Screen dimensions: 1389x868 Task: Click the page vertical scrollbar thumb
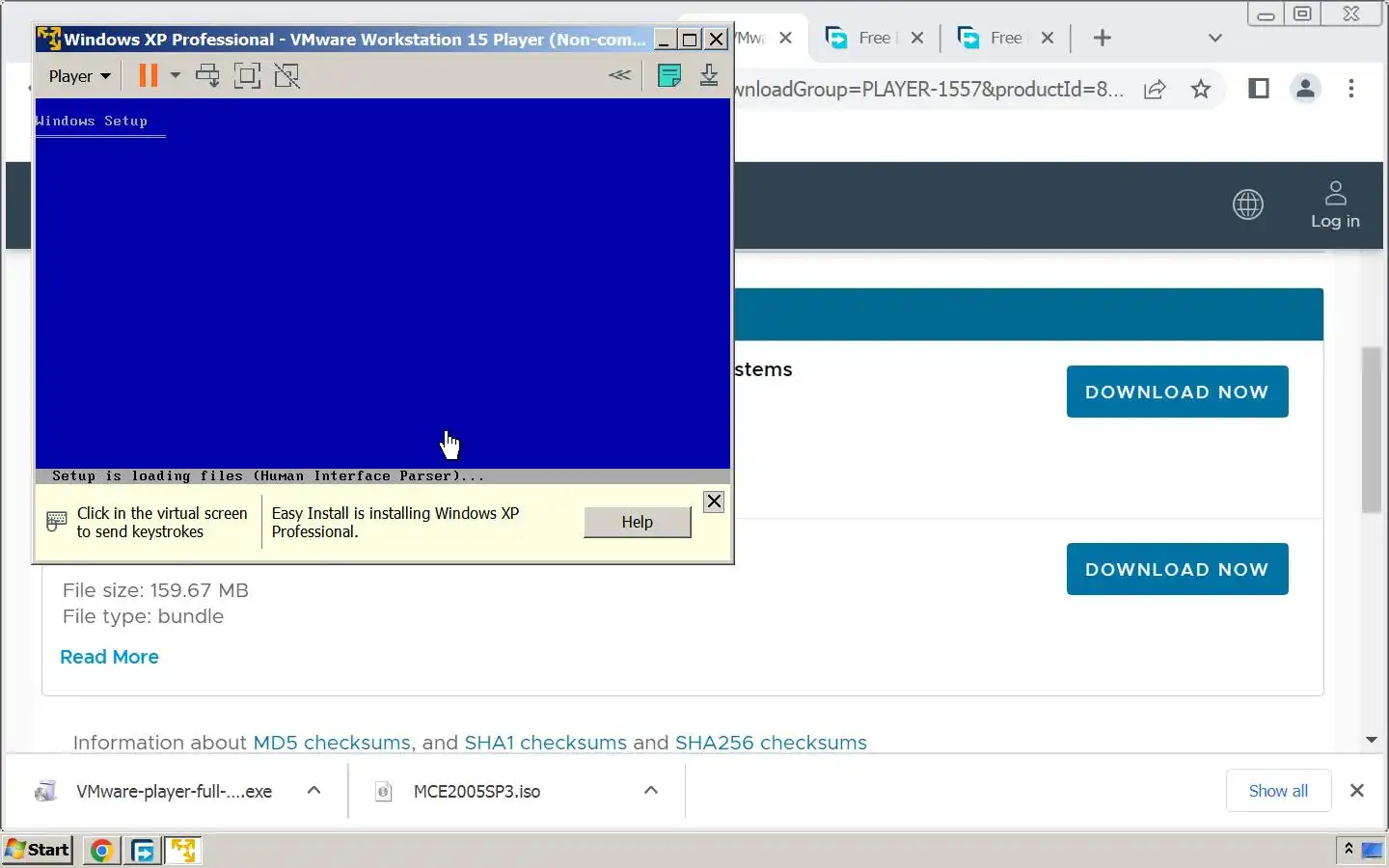point(1372,429)
